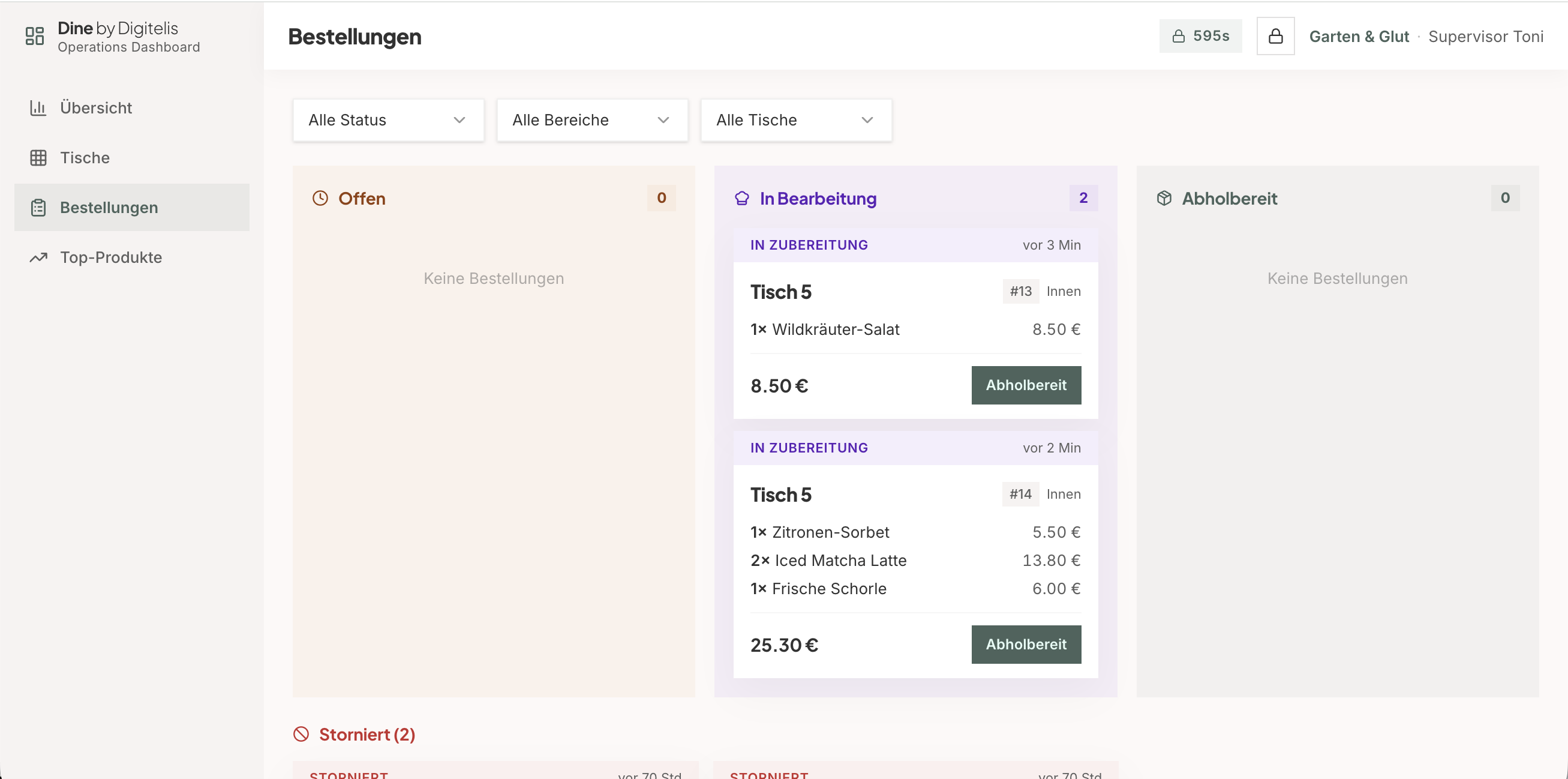Open the Alle Status dropdown

[388, 120]
